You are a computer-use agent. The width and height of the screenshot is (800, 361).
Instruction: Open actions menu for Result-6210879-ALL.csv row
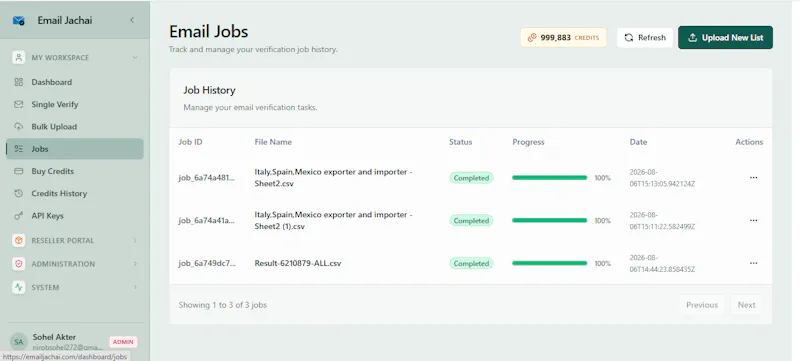[754, 263]
